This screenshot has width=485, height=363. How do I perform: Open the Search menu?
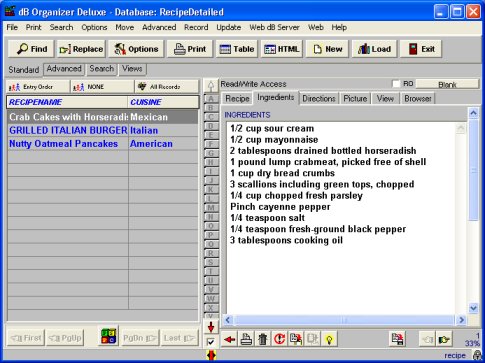pyautogui.click(x=61, y=27)
